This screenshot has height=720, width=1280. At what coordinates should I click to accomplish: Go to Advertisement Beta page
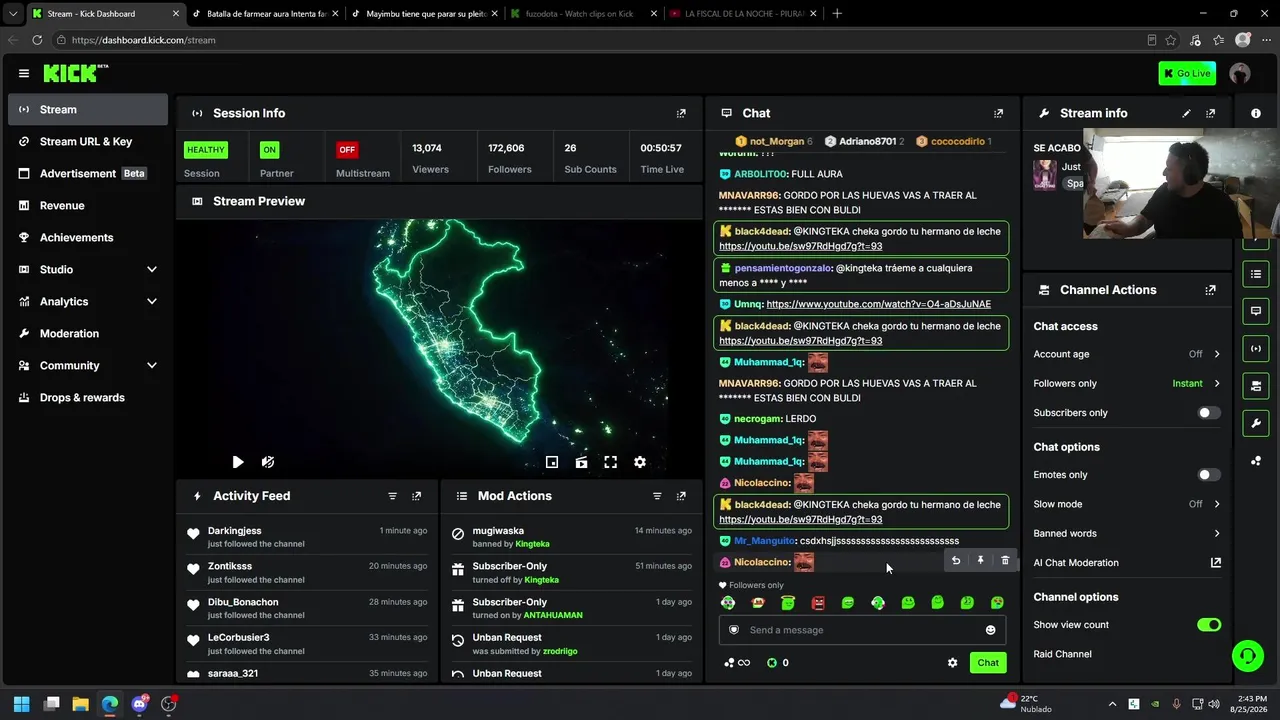pyautogui.click(x=88, y=174)
